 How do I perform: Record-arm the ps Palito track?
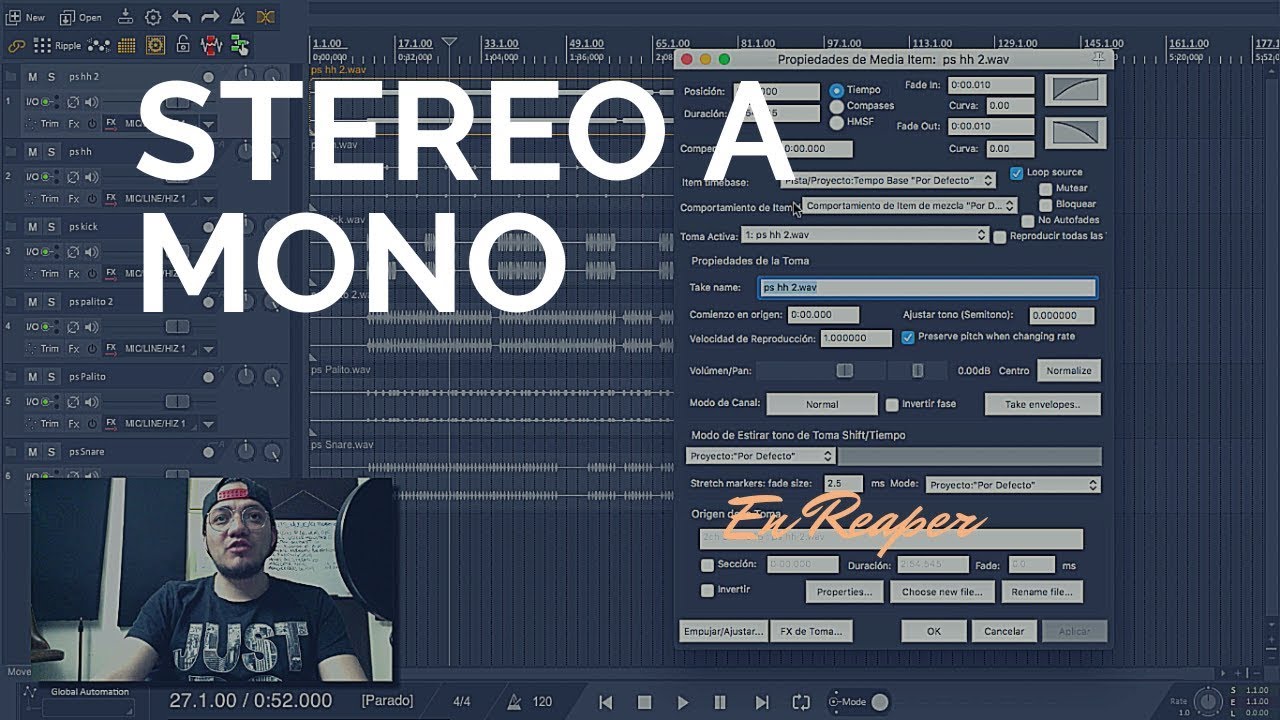[x=209, y=377]
